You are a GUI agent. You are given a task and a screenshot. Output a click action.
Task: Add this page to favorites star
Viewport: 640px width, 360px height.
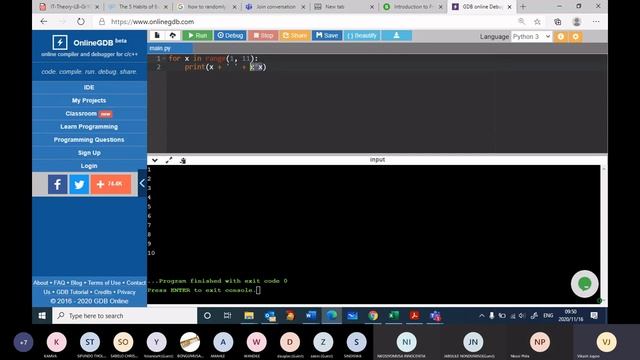coord(537,22)
